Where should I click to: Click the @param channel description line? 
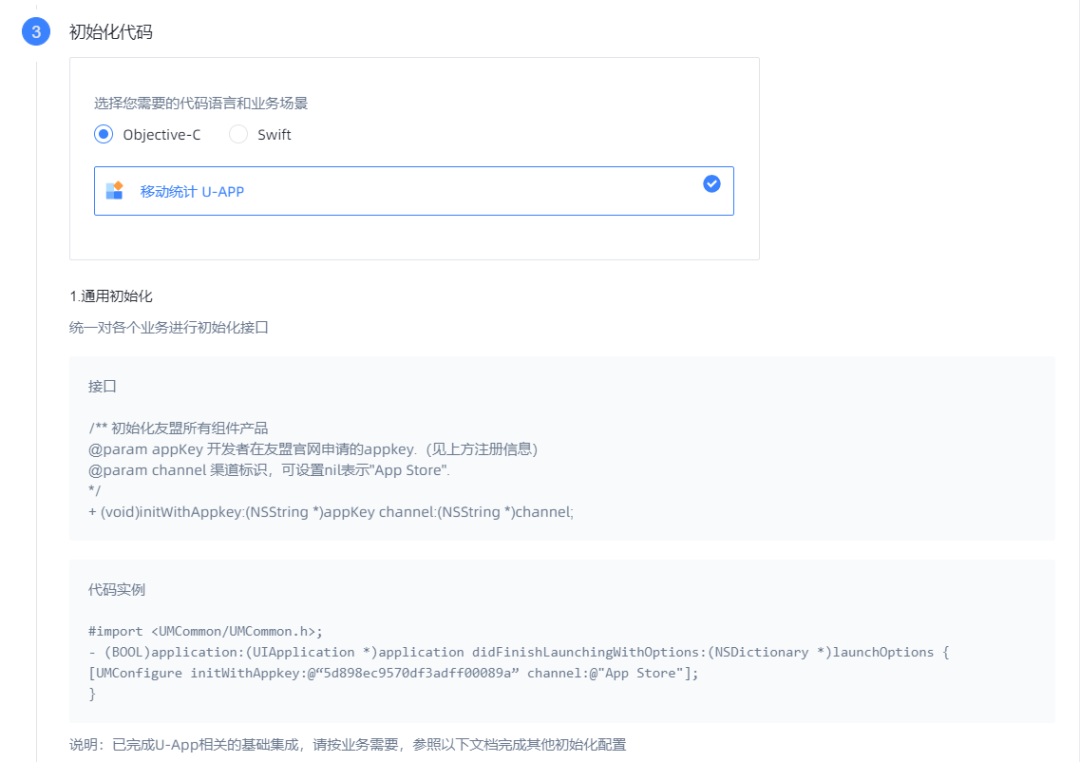click(269, 470)
